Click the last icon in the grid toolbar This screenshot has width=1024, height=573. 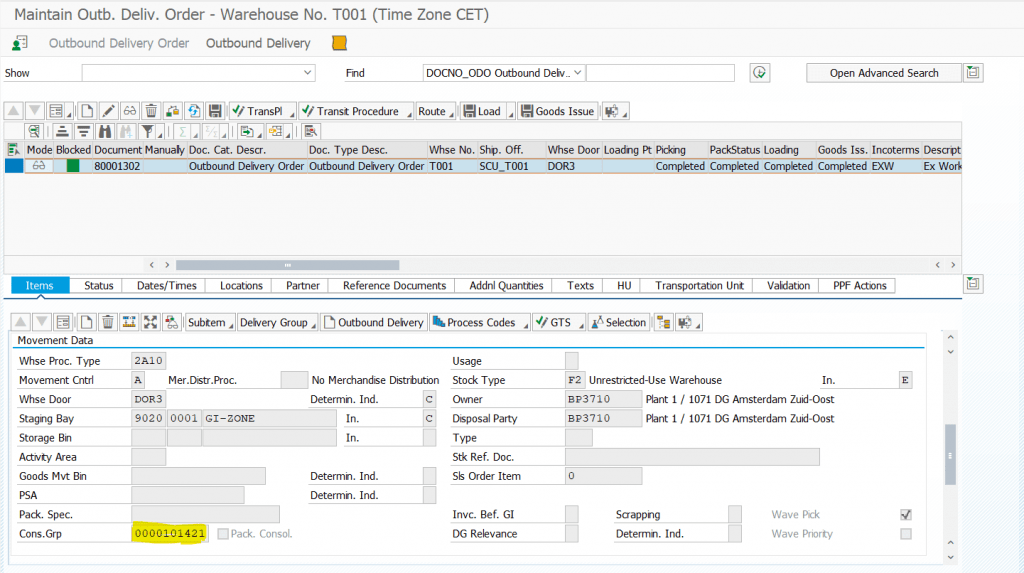click(310, 131)
